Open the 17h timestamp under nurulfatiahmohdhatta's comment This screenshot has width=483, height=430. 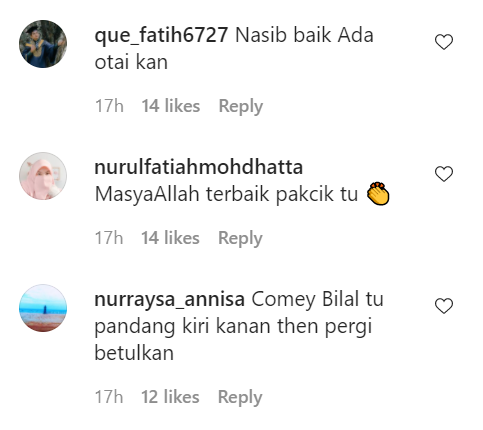click(x=109, y=238)
